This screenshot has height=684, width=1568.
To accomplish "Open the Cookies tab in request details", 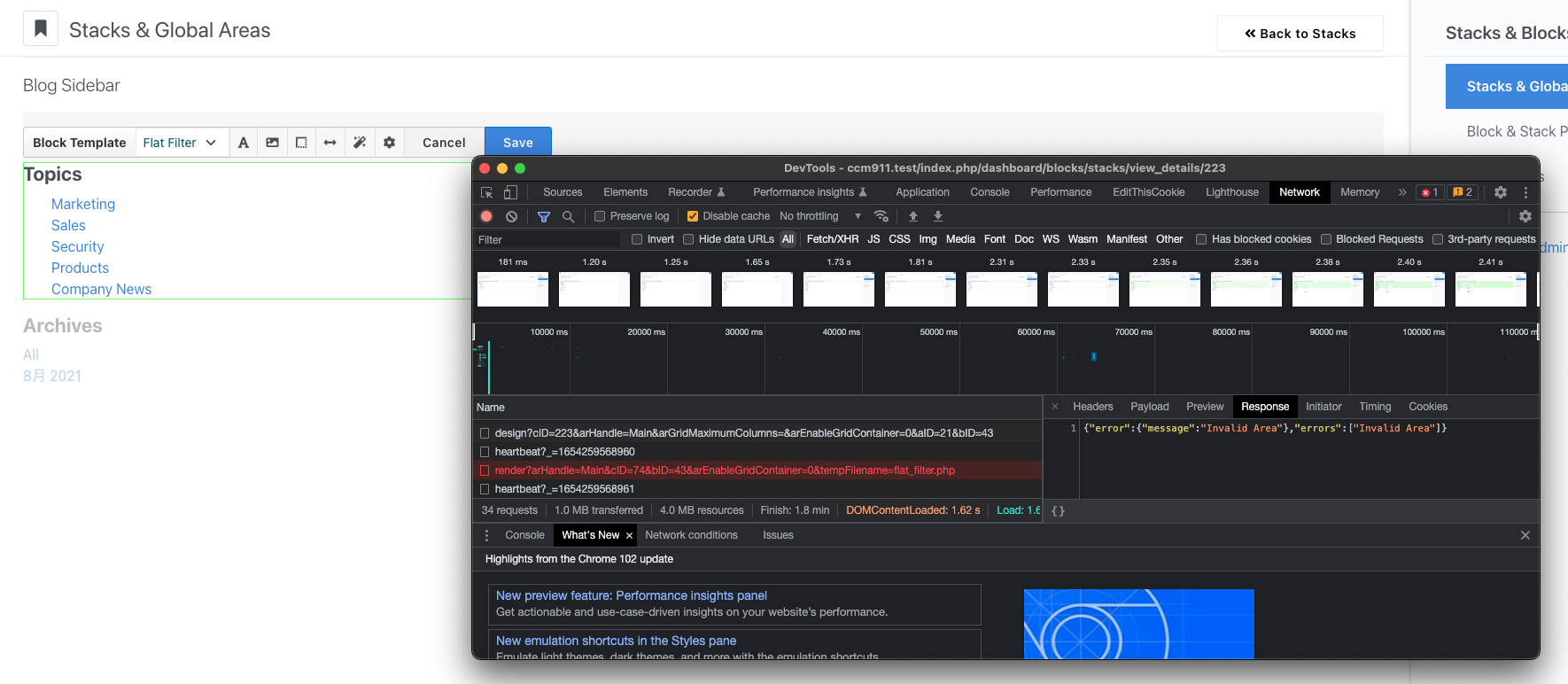I will 1428,407.
